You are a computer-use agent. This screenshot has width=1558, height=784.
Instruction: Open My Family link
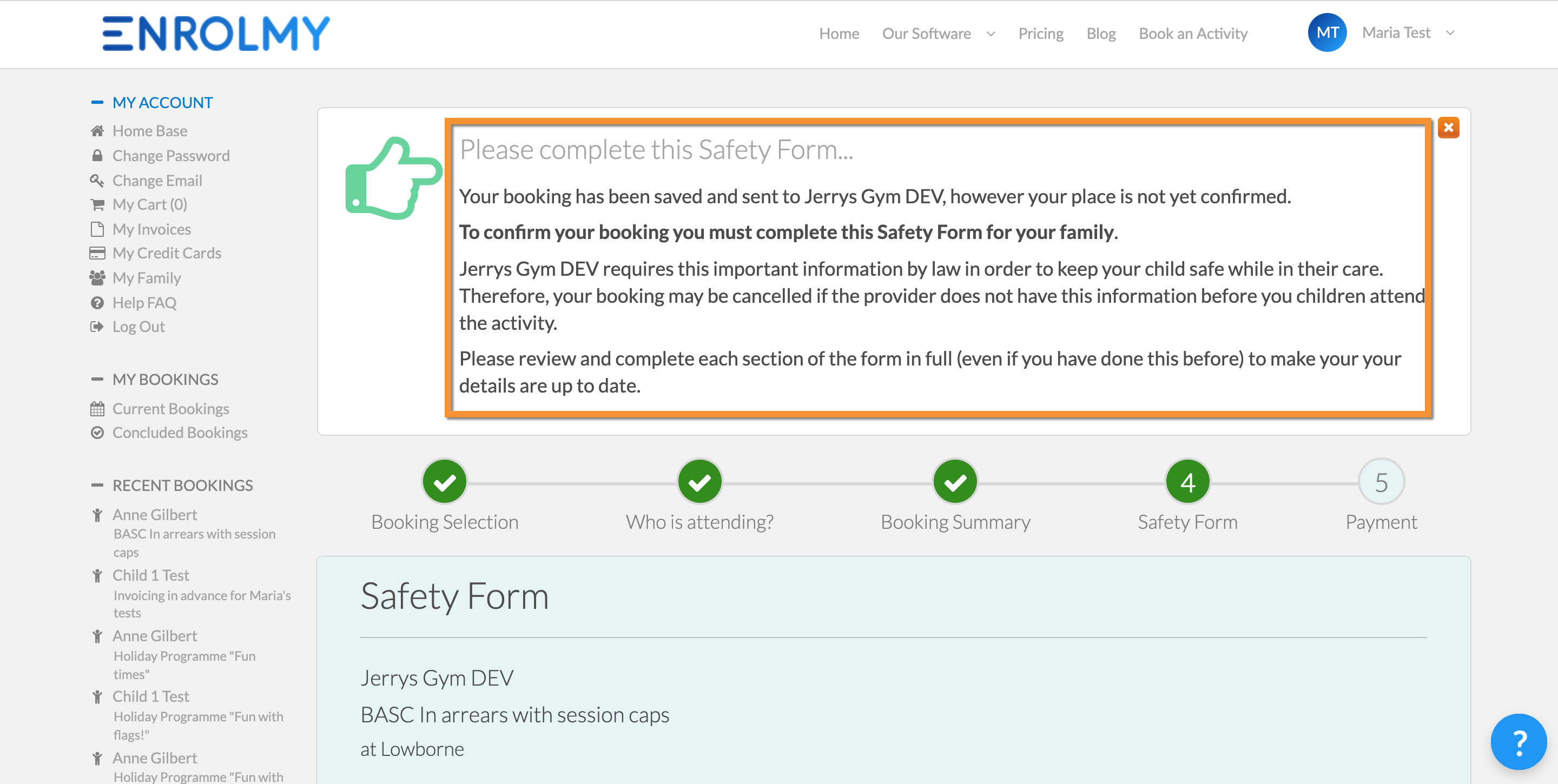147,277
